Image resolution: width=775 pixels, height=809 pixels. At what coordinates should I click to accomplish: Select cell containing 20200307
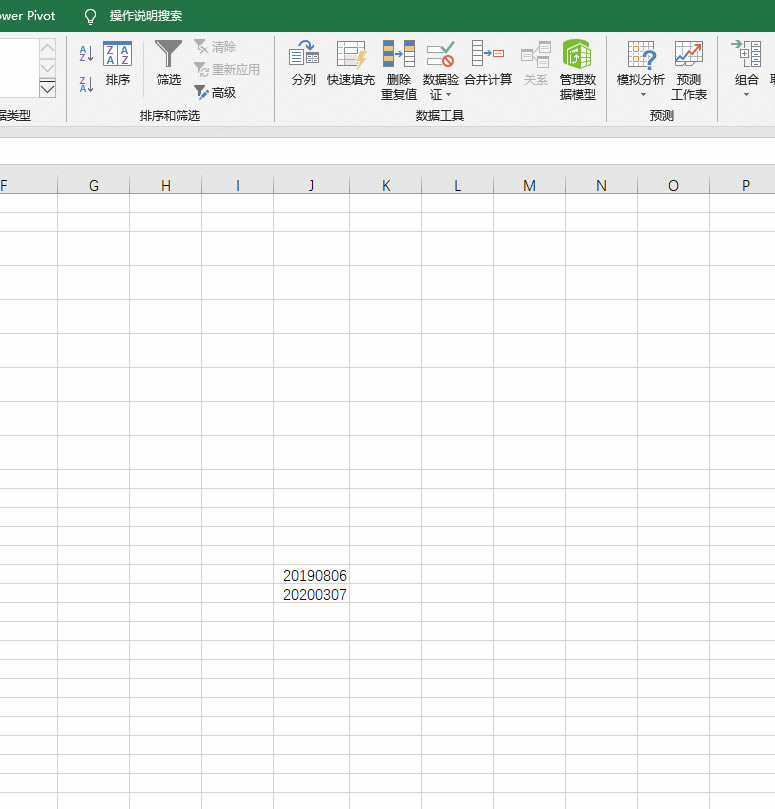(311, 594)
